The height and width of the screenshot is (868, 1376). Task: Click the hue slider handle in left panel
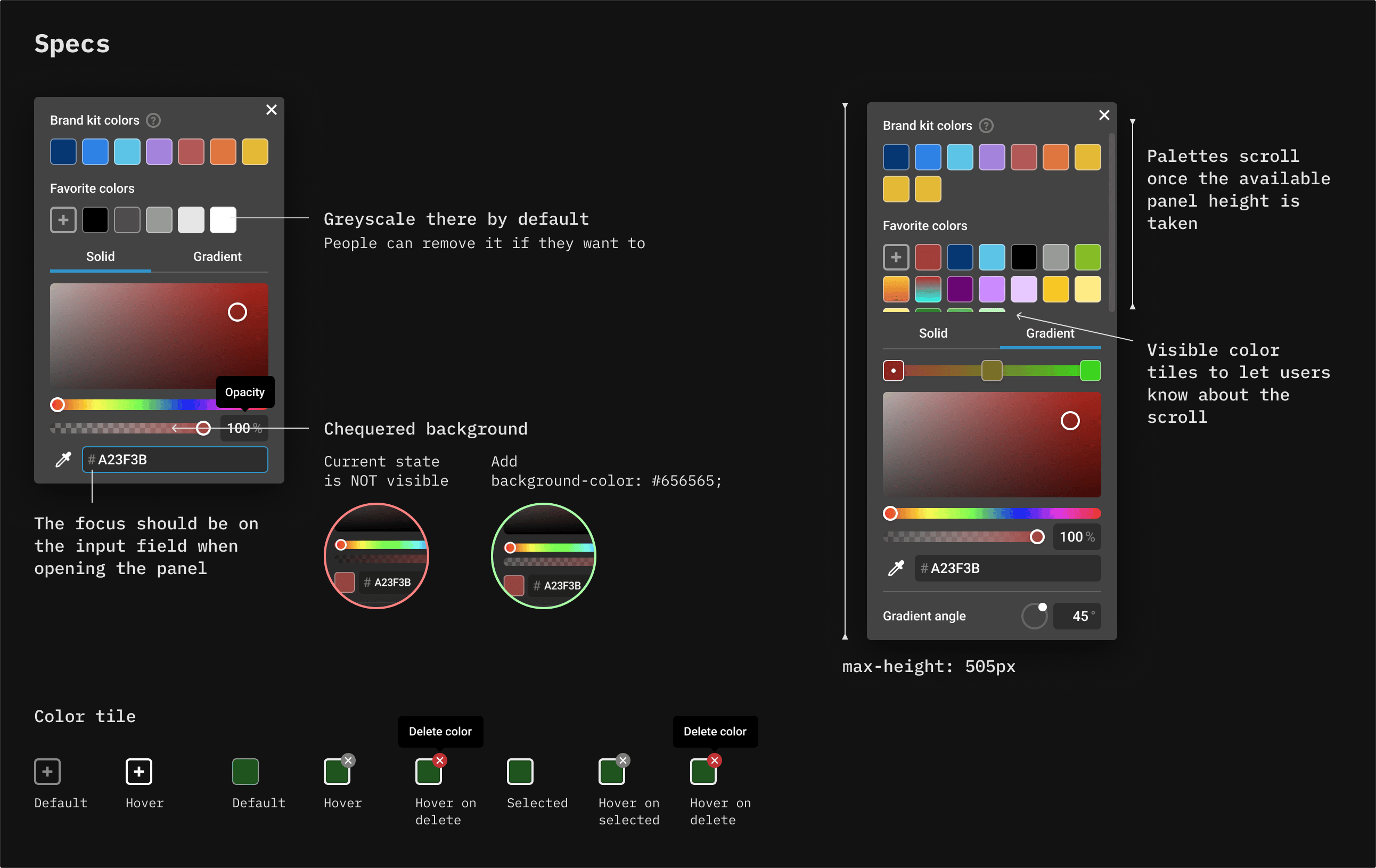[x=57, y=405]
